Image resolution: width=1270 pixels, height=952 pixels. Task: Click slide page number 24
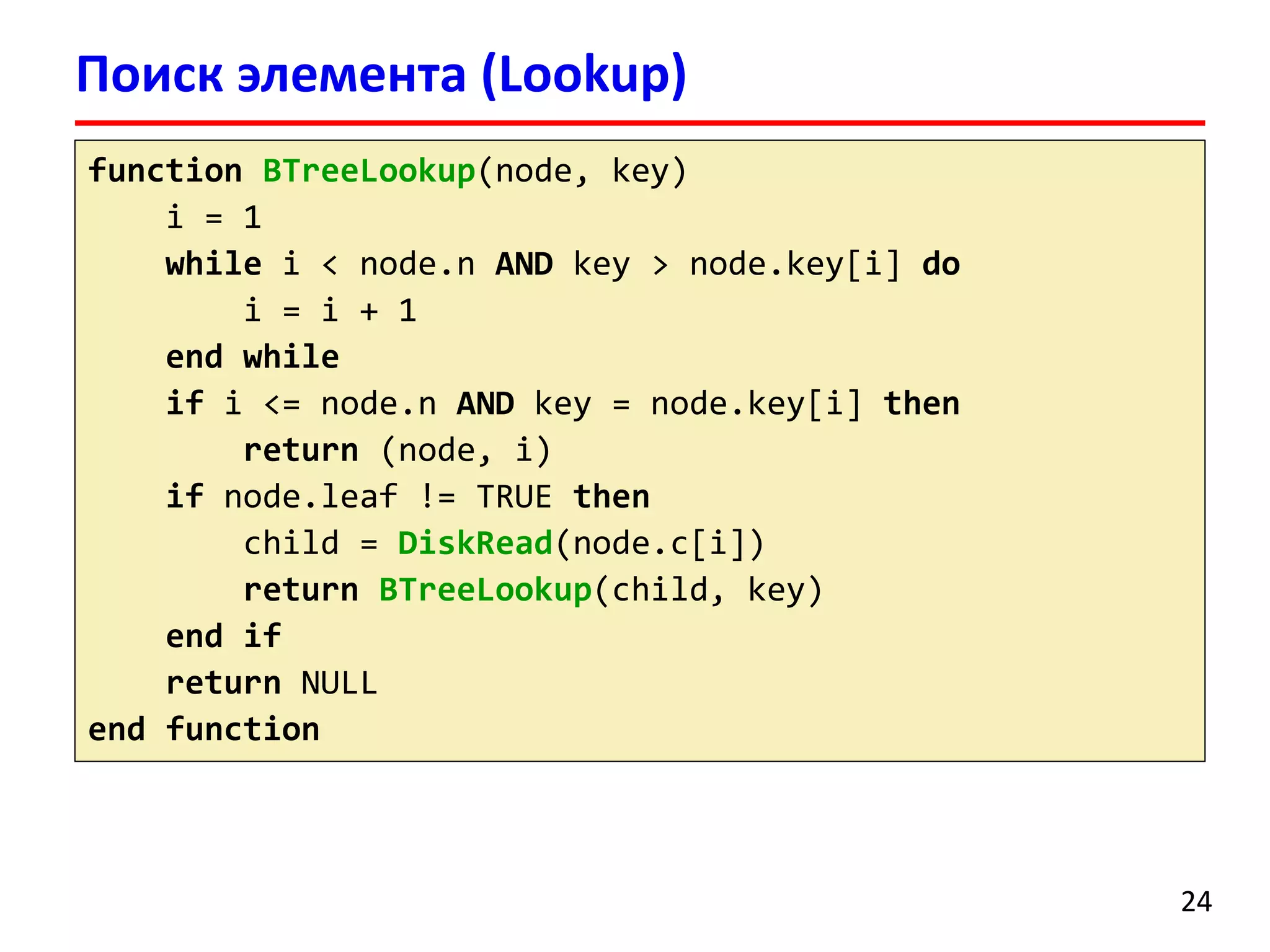1196,902
